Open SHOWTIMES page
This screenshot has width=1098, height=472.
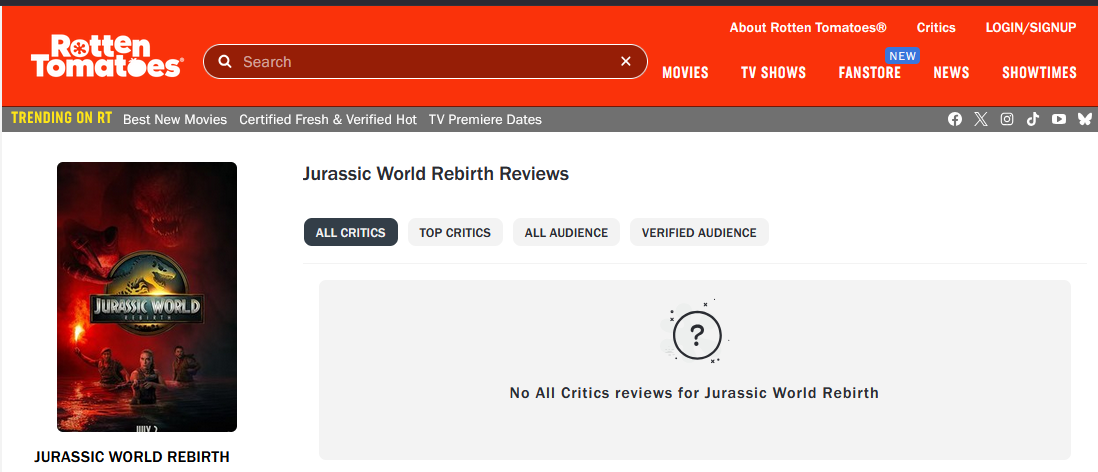pos(1039,73)
